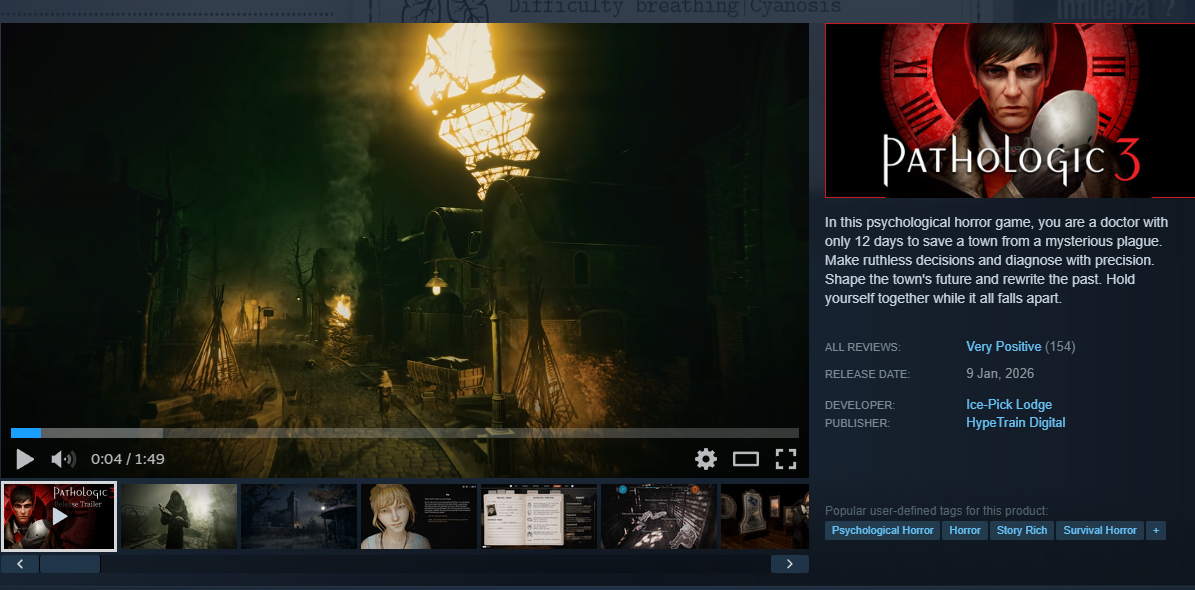Open the room interior screenshot thumbnail

click(658, 516)
